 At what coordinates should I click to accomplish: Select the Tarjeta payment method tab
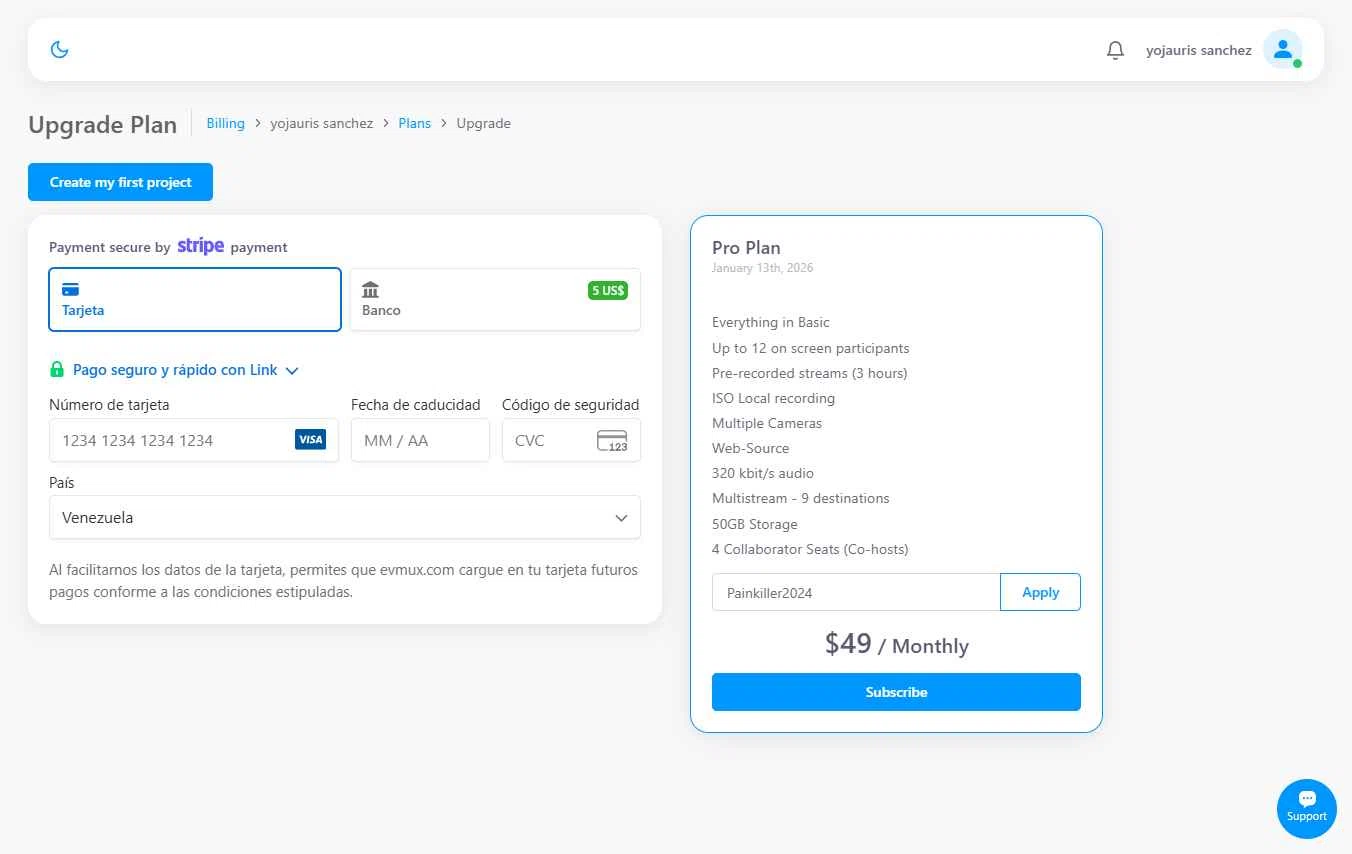[x=195, y=299]
